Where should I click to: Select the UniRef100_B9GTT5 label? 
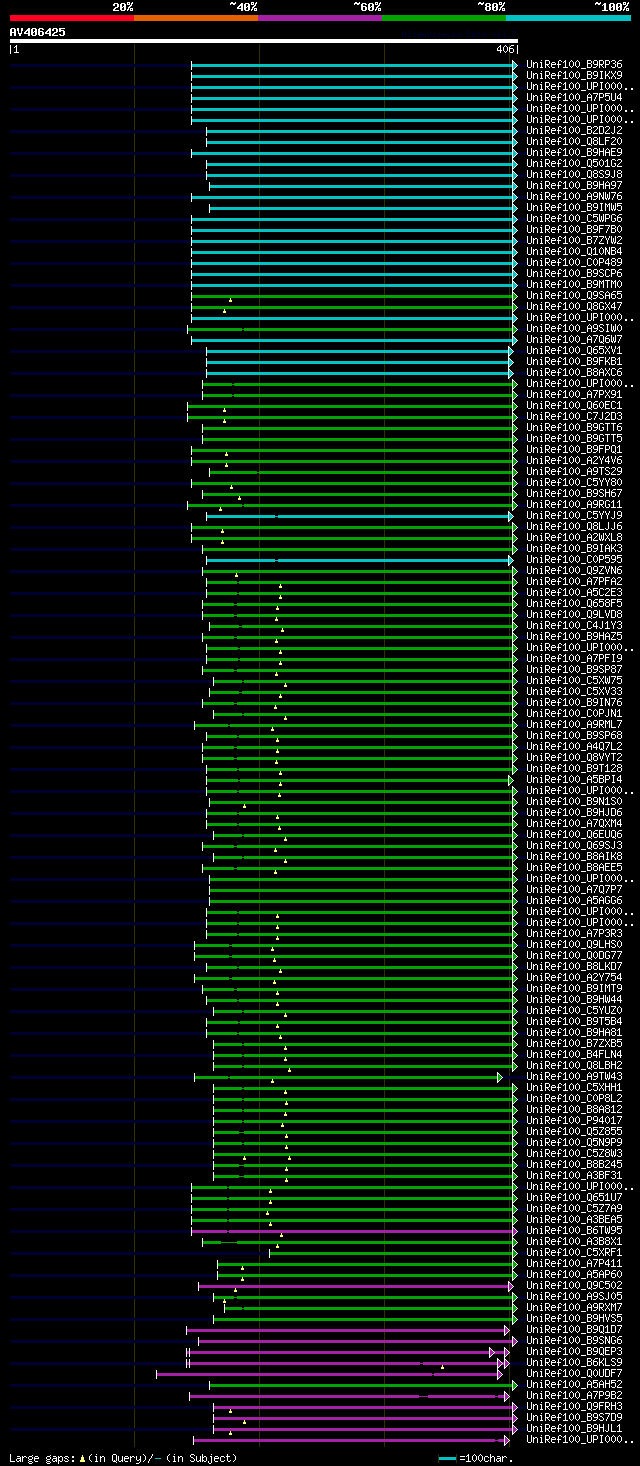pos(574,438)
